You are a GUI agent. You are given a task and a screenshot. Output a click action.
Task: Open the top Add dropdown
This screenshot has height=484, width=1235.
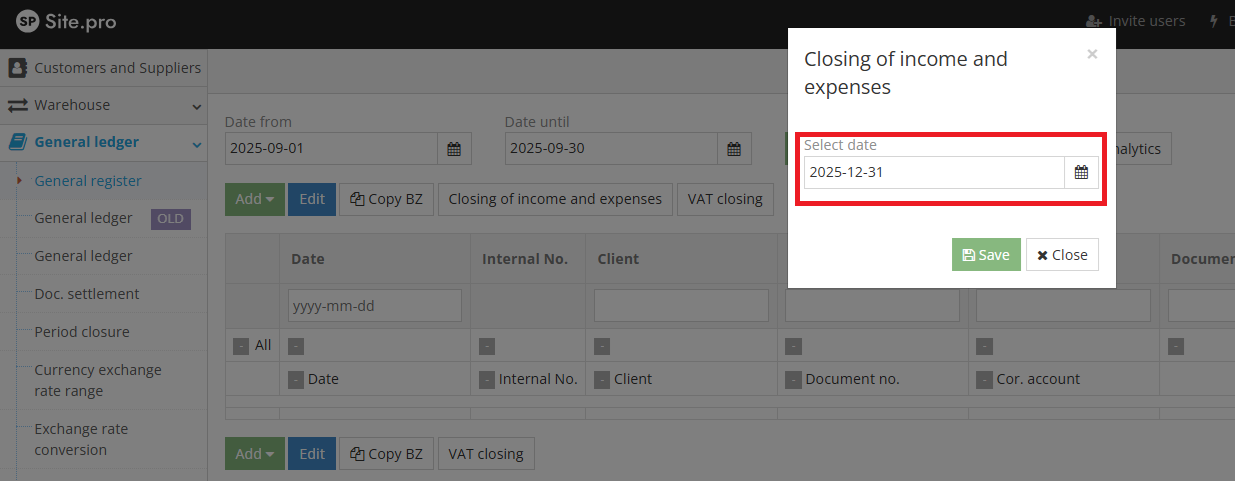pos(254,199)
